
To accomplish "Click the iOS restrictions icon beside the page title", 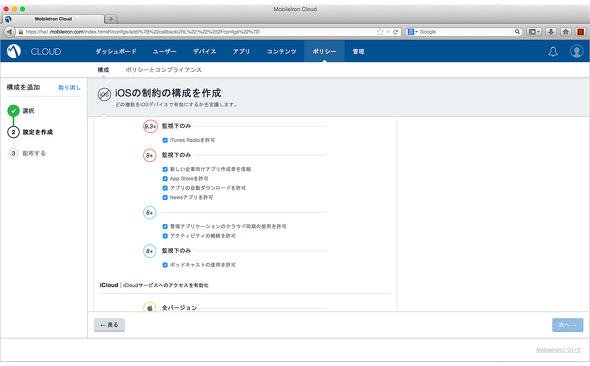I will (x=104, y=94).
